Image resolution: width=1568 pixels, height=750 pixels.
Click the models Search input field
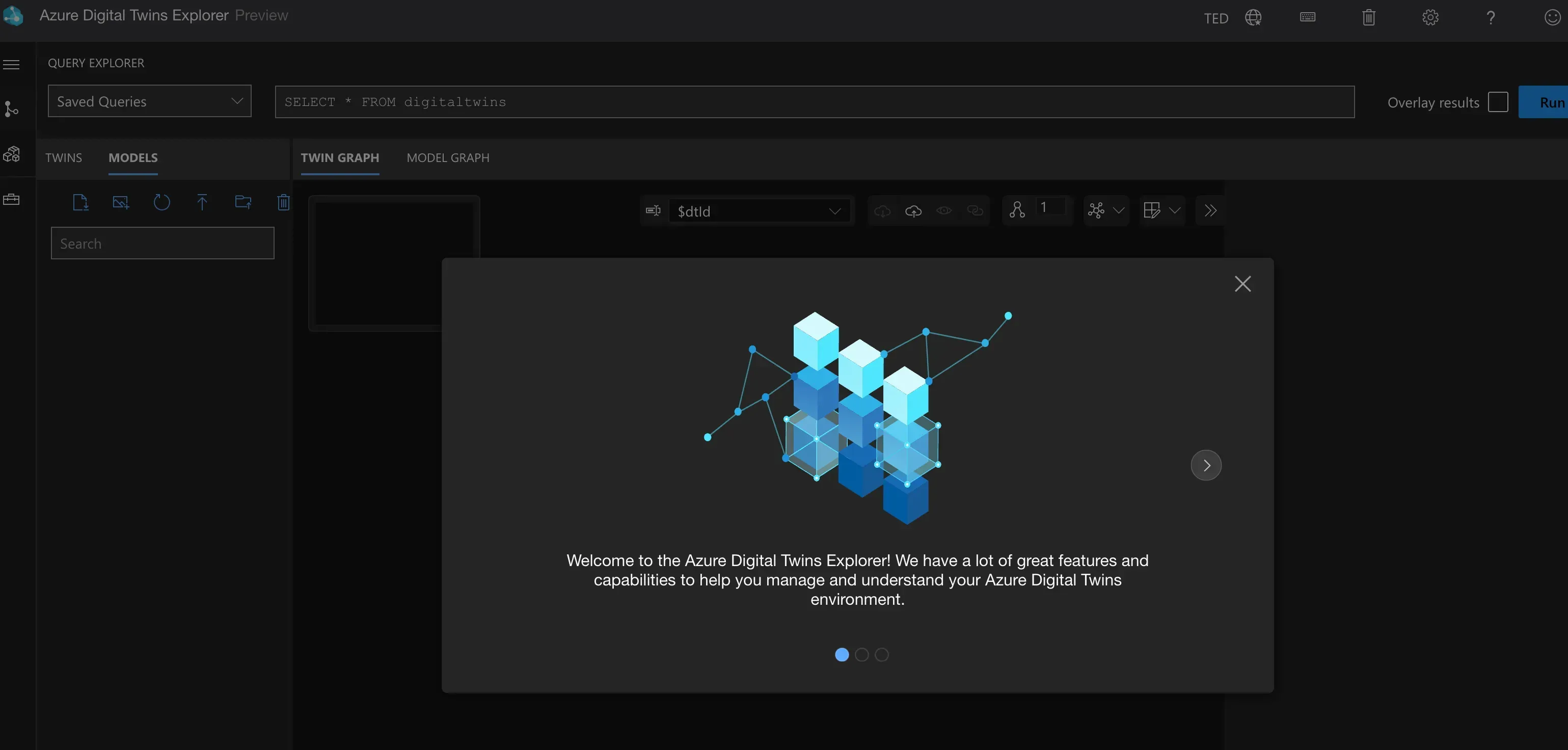click(x=163, y=244)
